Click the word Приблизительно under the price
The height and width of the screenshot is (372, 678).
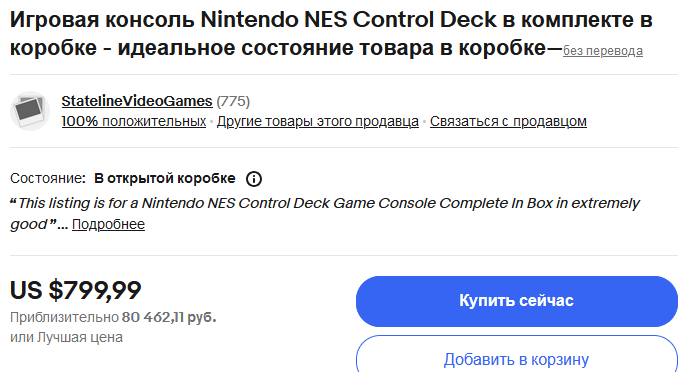[x=64, y=318]
